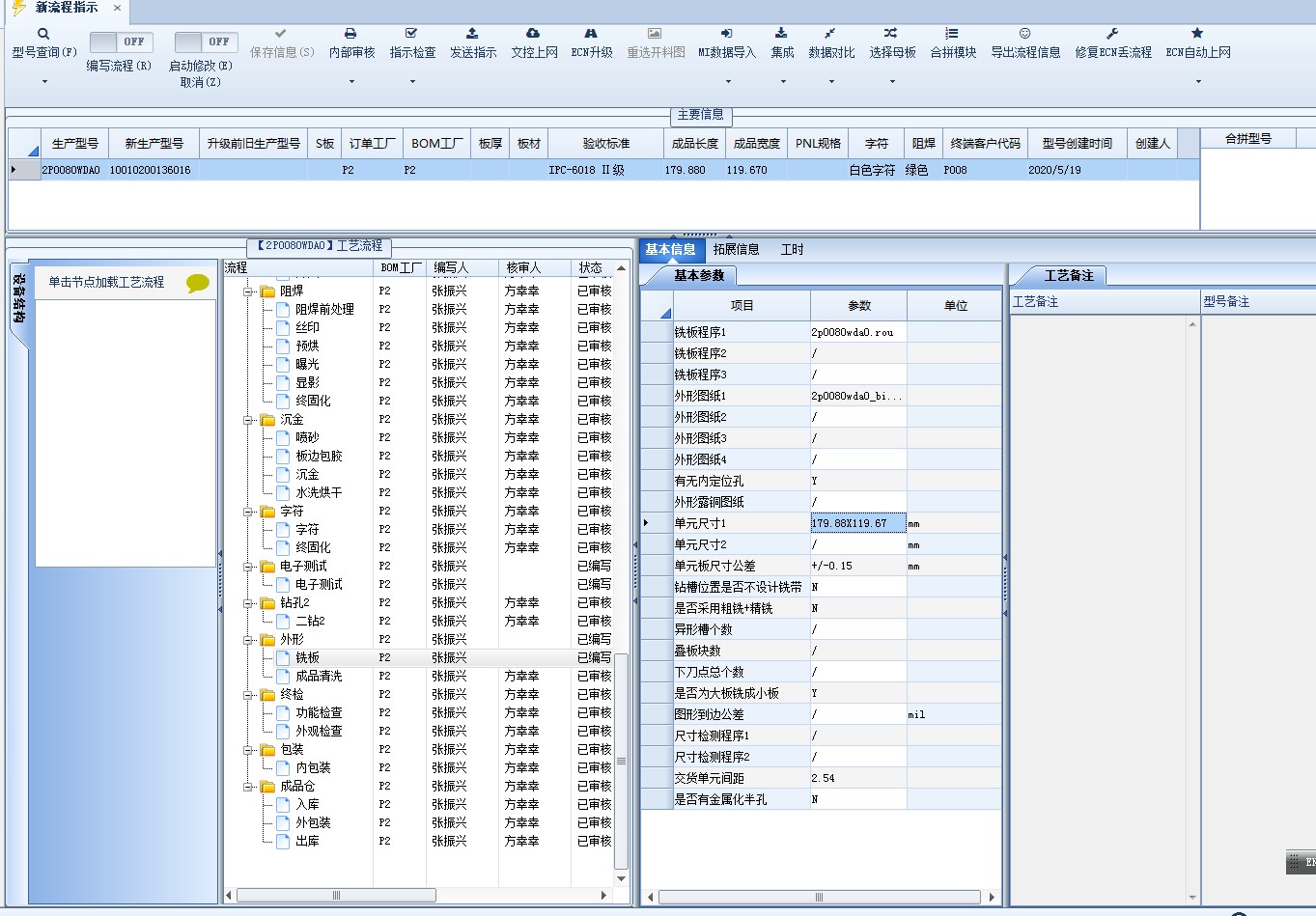Edit the 单元尺寸1 value field
This screenshot has height=916, width=1316.
(857, 523)
